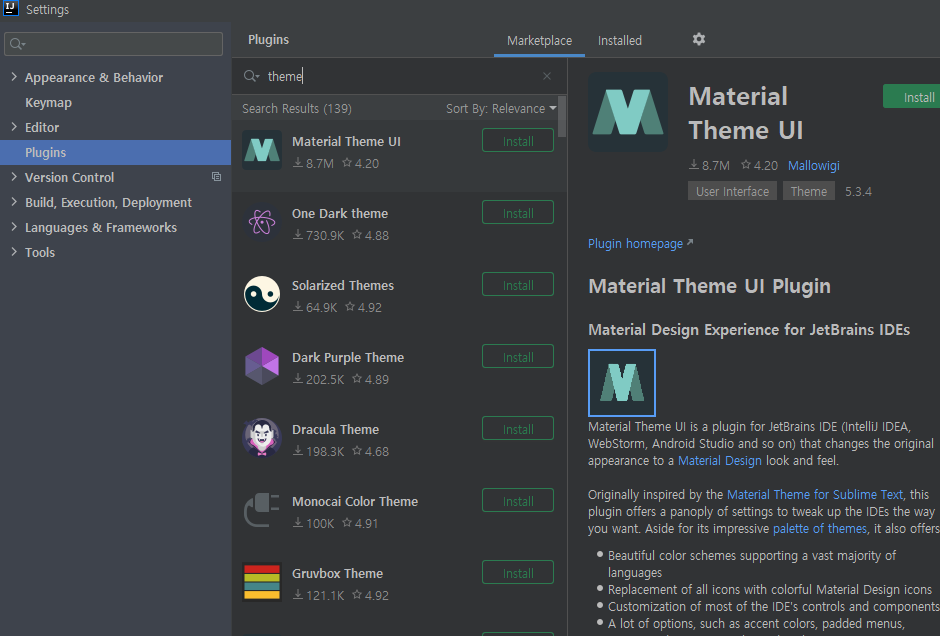This screenshot has height=636, width=940.
Task: Click the Material Theme UI list icon
Action: 262,150
